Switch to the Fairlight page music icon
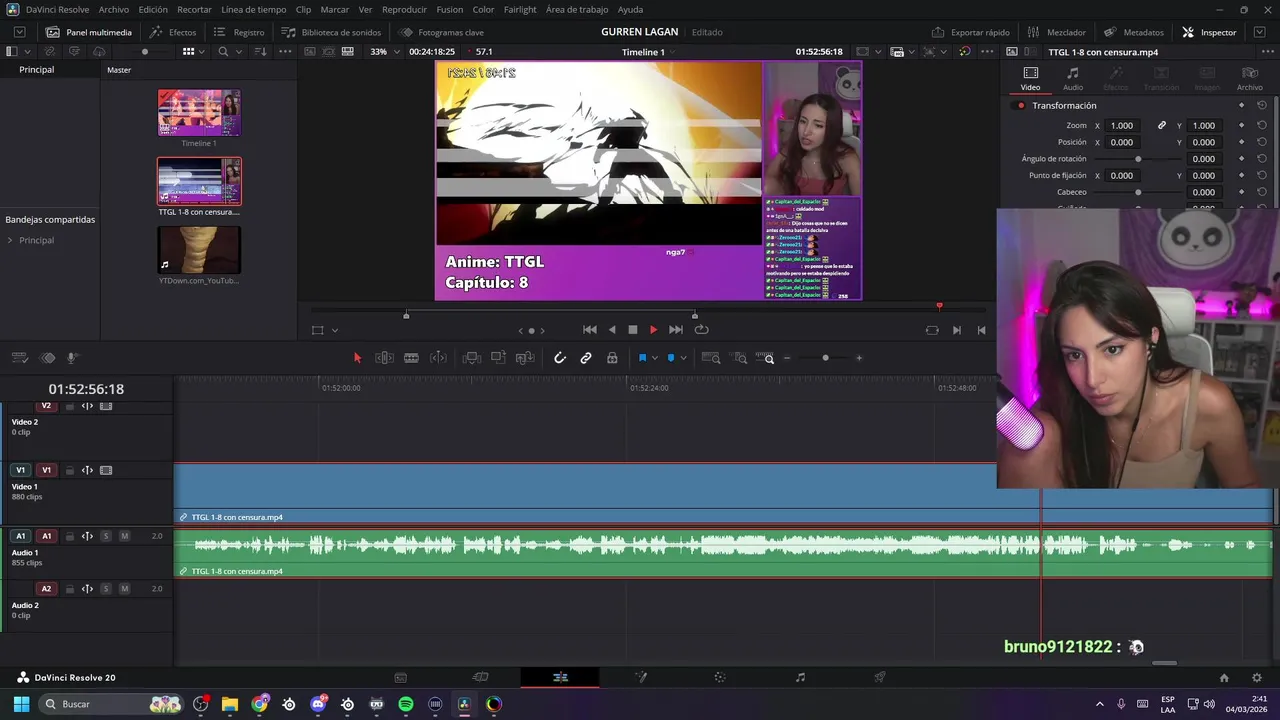The image size is (1280, 720). click(800, 677)
